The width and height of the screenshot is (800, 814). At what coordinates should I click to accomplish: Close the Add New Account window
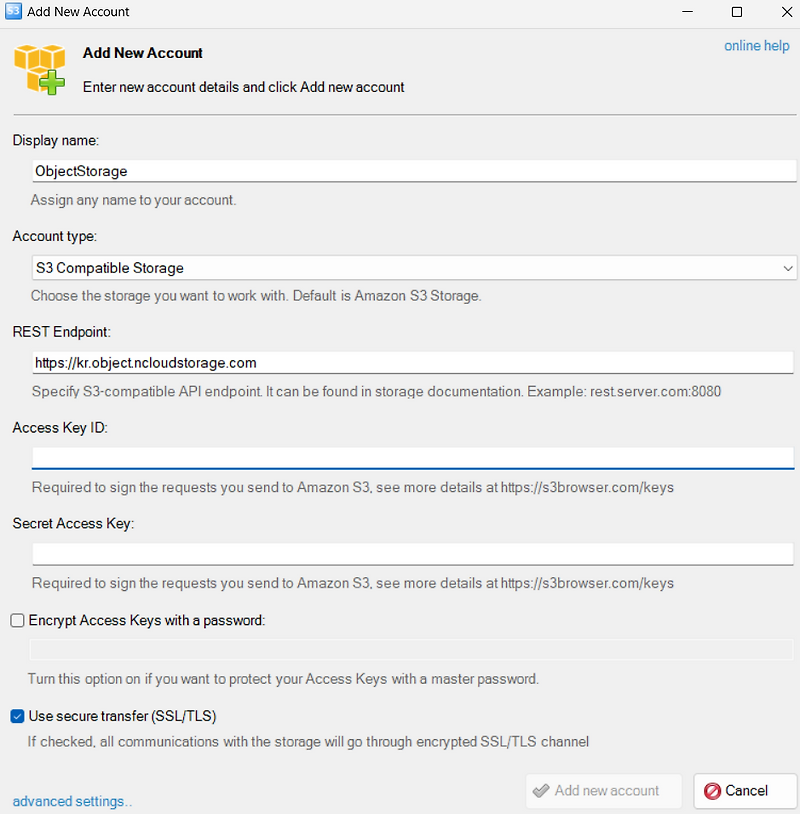click(783, 12)
